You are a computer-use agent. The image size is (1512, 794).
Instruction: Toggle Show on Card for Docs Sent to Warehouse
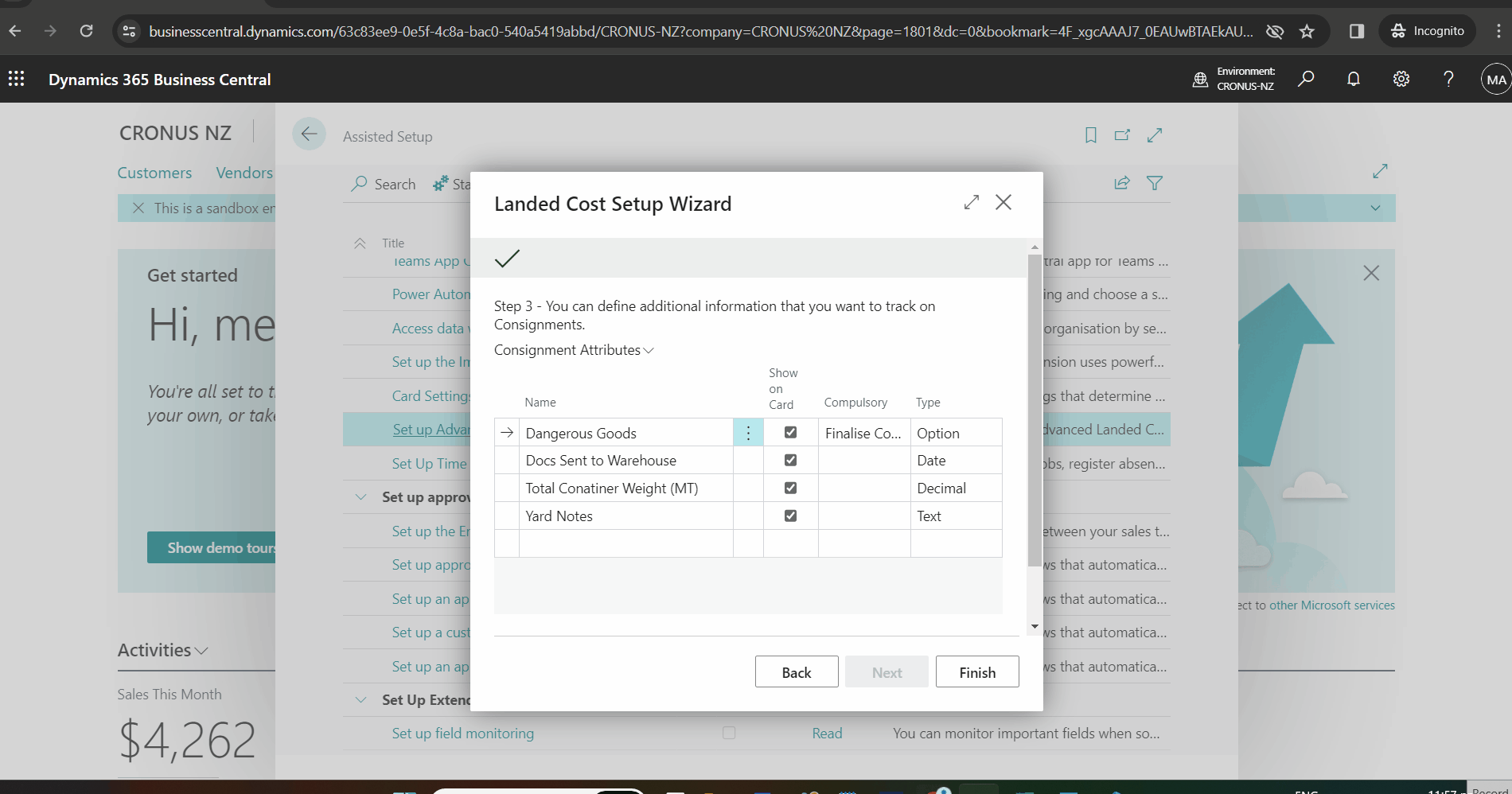click(x=790, y=460)
